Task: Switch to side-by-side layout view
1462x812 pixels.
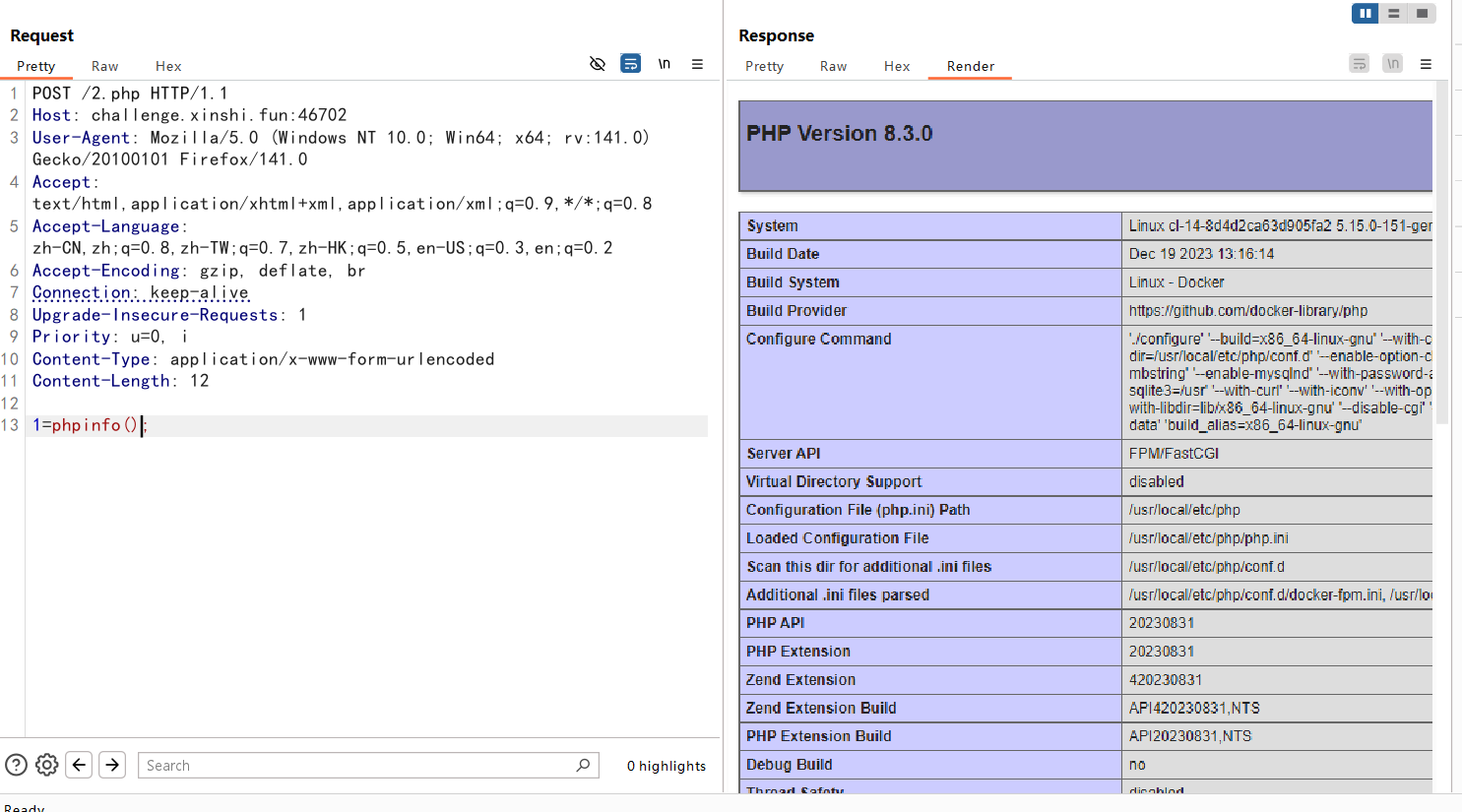Action: [1365, 14]
